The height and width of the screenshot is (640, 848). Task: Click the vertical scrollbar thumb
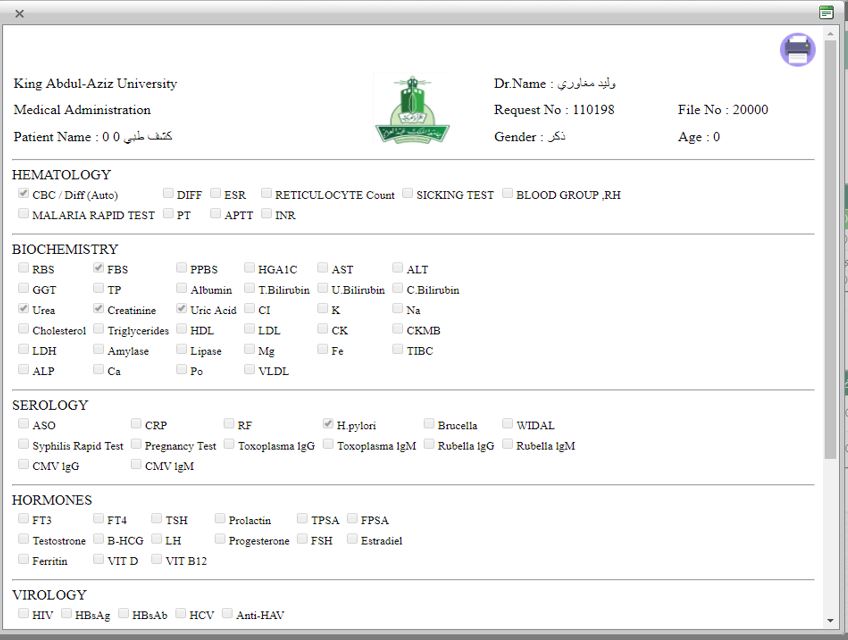pos(830,250)
